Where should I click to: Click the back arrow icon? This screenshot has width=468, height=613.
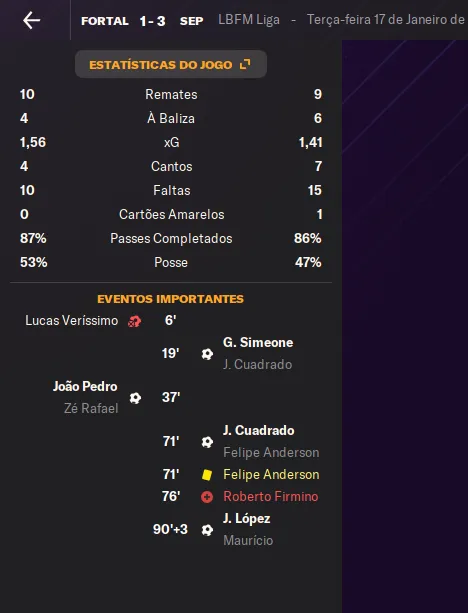(31, 20)
